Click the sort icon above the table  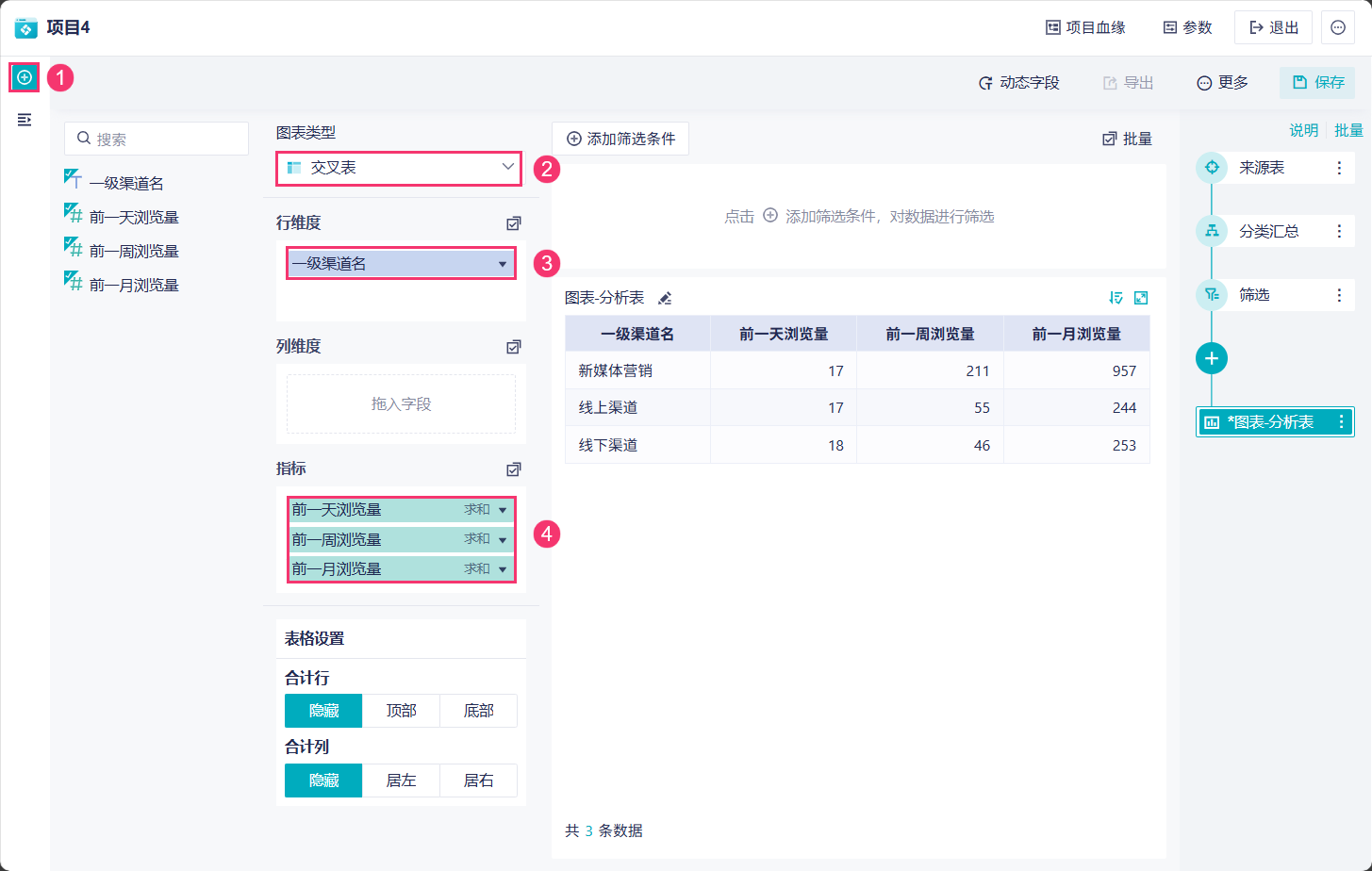pos(1116,298)
